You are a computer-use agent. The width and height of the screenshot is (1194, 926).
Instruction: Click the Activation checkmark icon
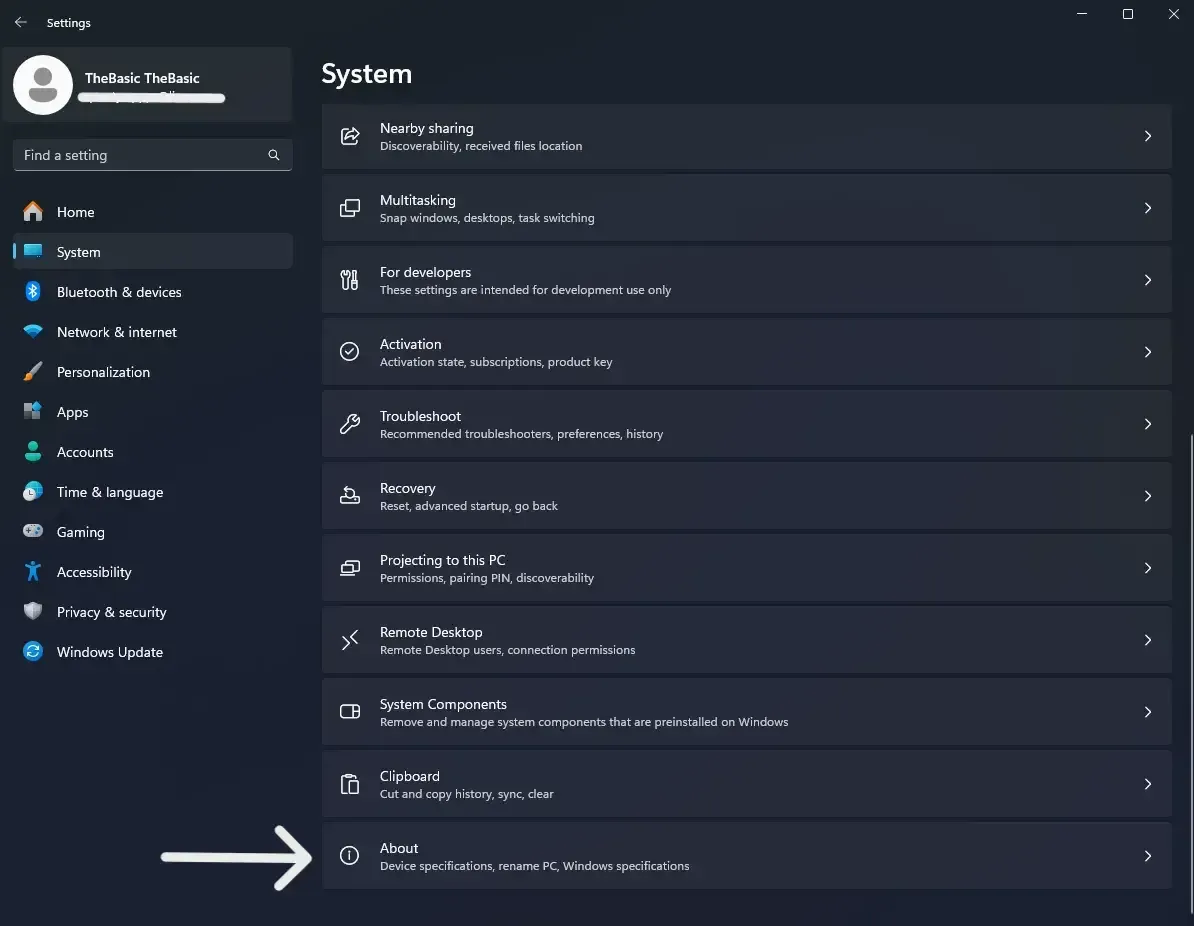pos(350,351)
